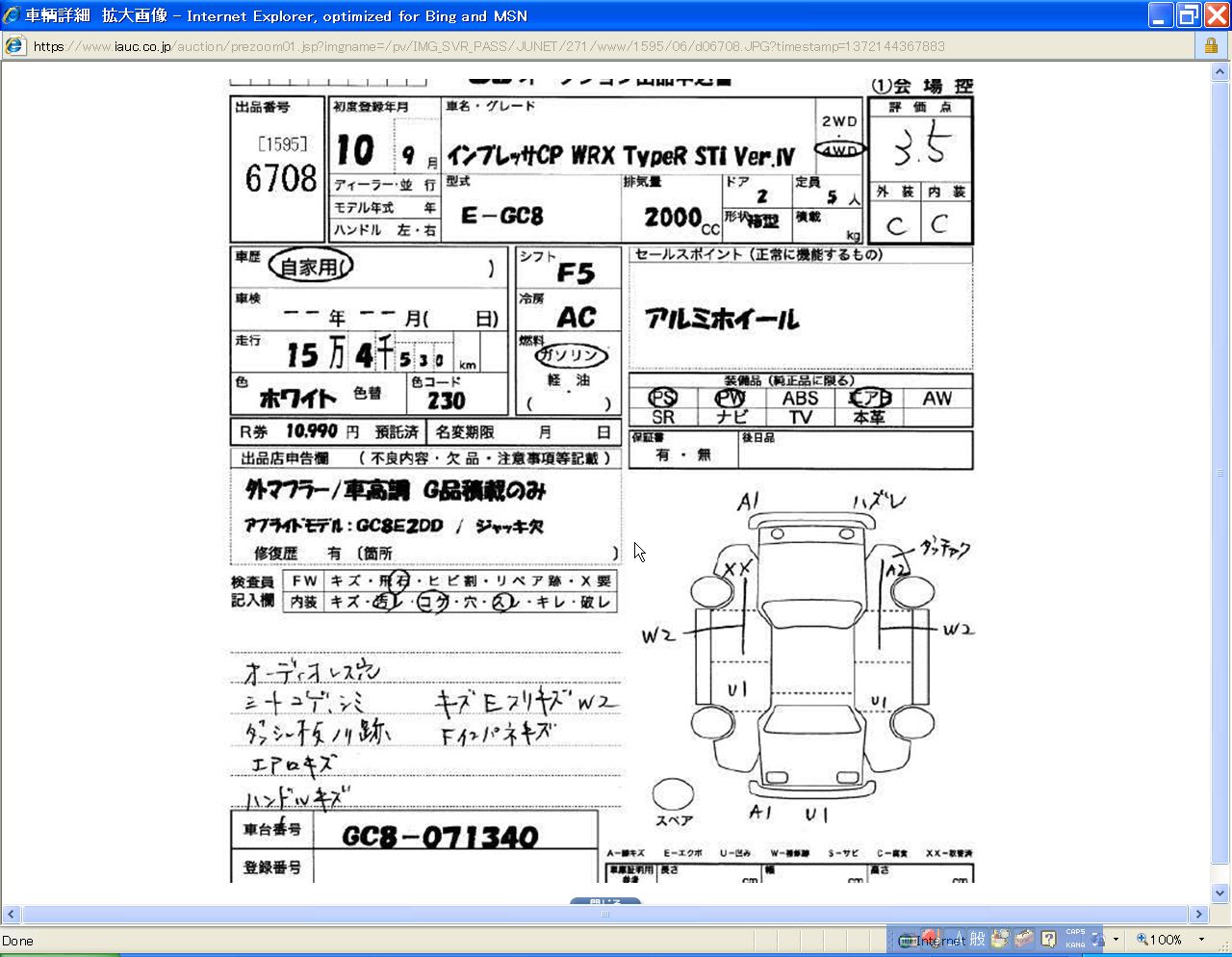Open the IME Pad icon in language bar
This screenshot has height=957, width=1232.
(1001, 939)
